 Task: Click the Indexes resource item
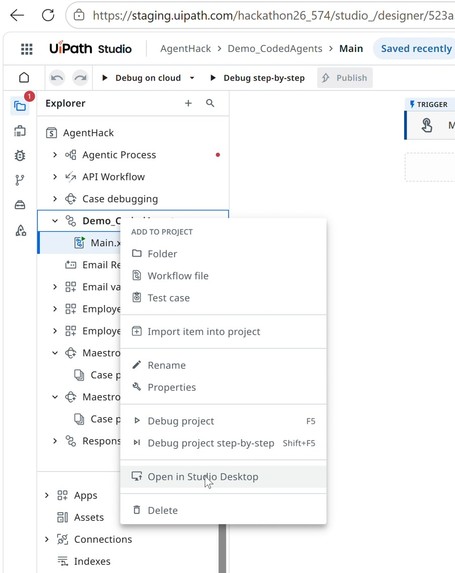(x=92, y=561)
